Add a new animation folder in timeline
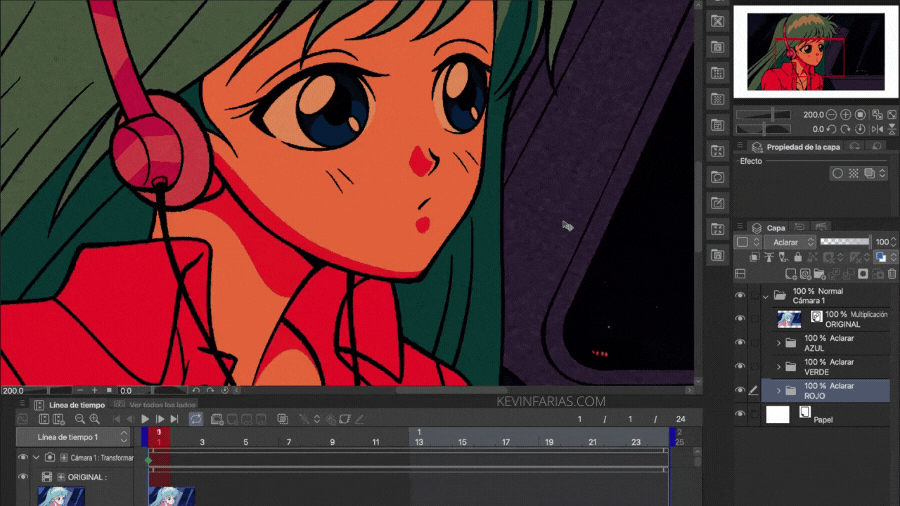900x506 pixels. coord(217,419)
